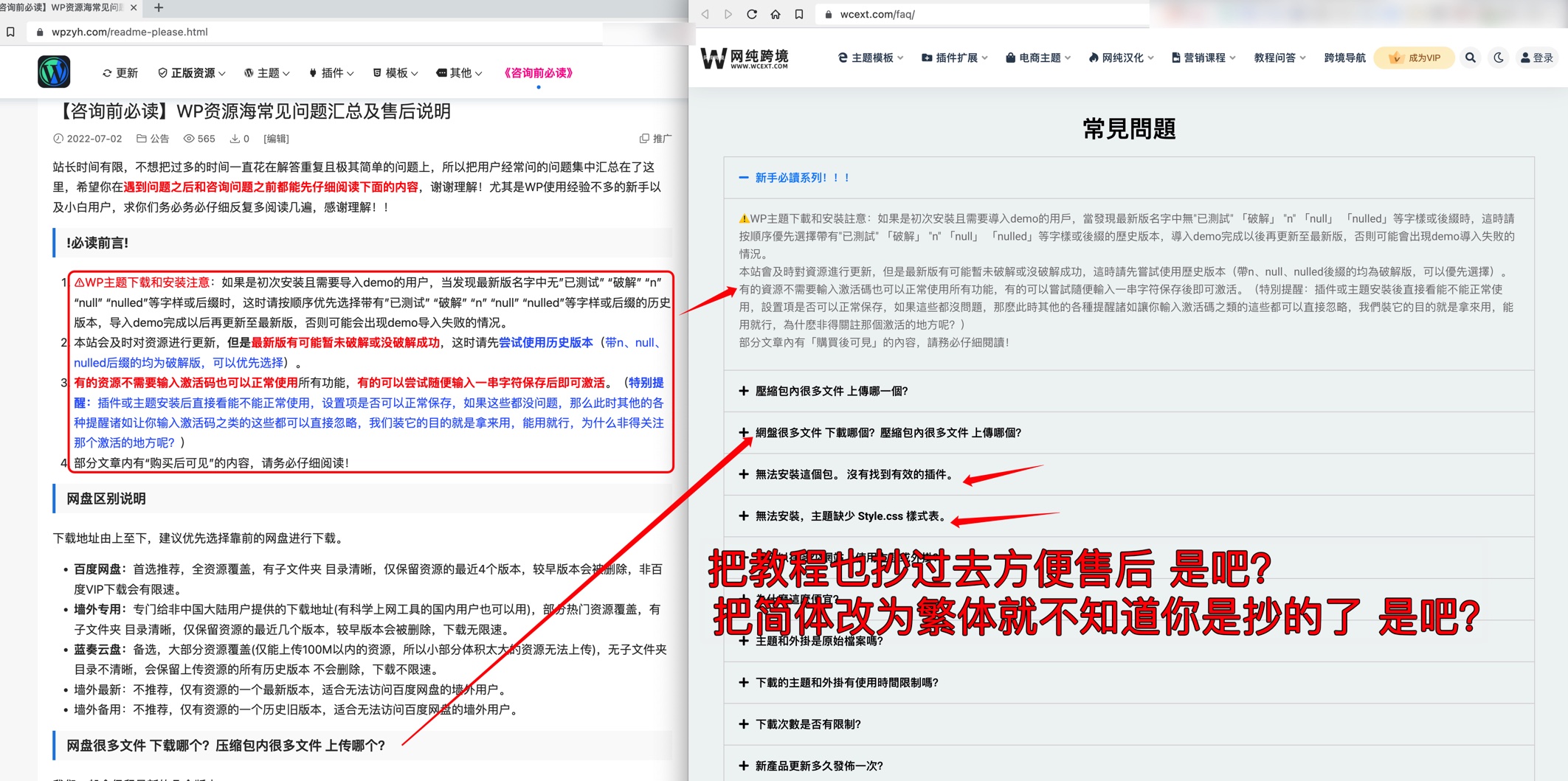Expand the 正版资源 dropdown
1568x781 pixels.
[192, 73]
